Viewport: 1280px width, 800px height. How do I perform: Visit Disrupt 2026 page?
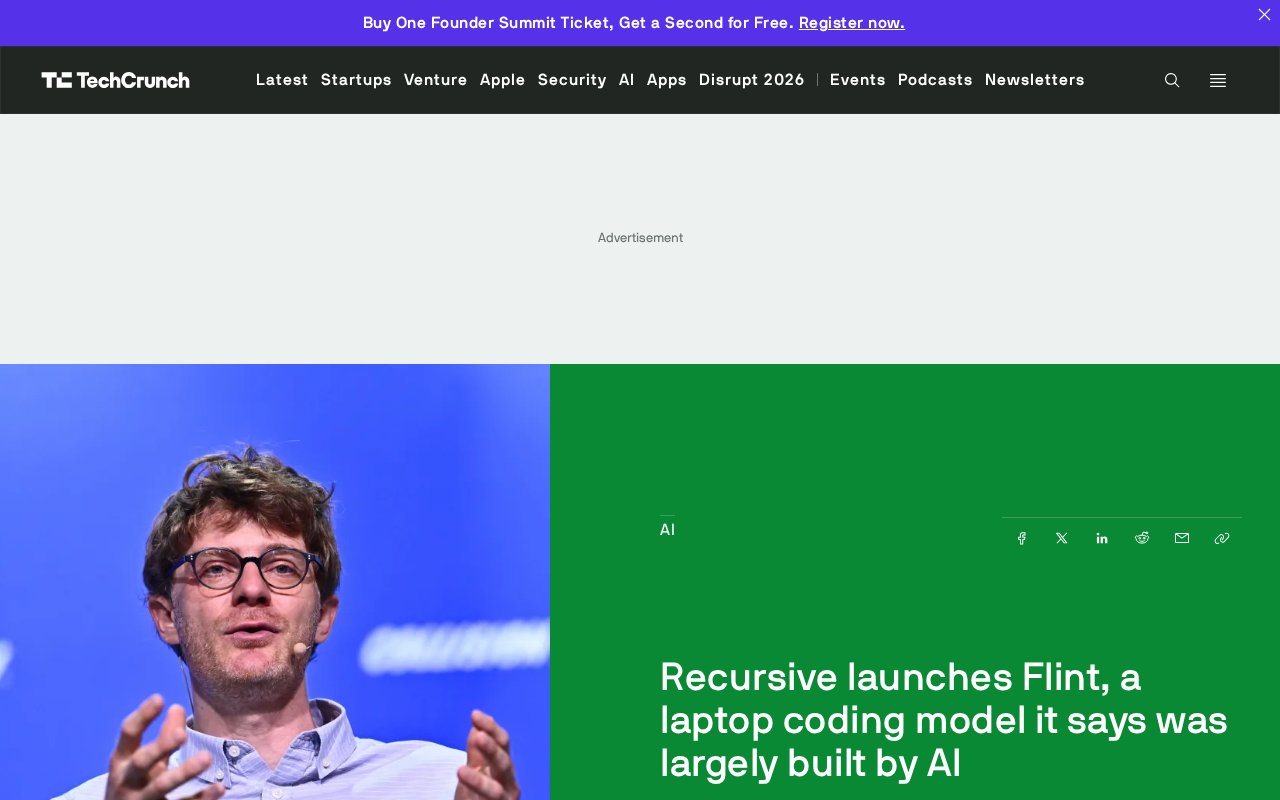(752, 80)
